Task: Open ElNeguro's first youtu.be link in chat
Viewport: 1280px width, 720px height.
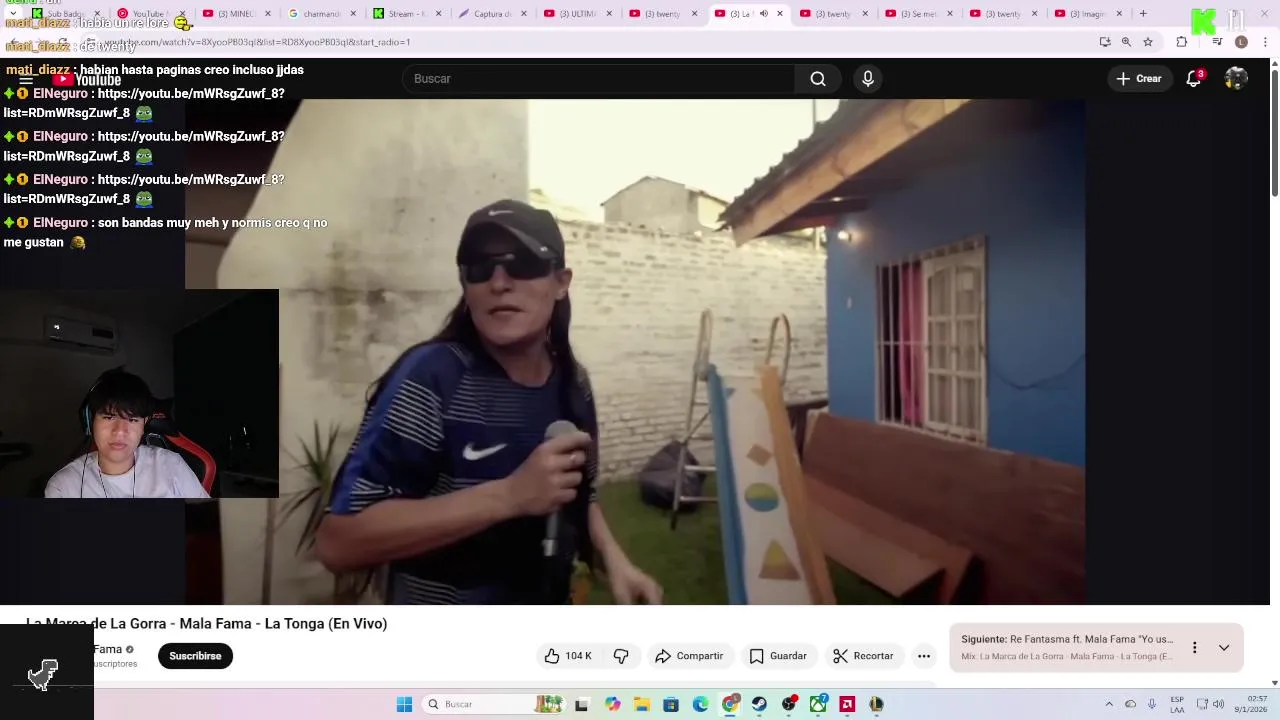Action: pos(144,103)
